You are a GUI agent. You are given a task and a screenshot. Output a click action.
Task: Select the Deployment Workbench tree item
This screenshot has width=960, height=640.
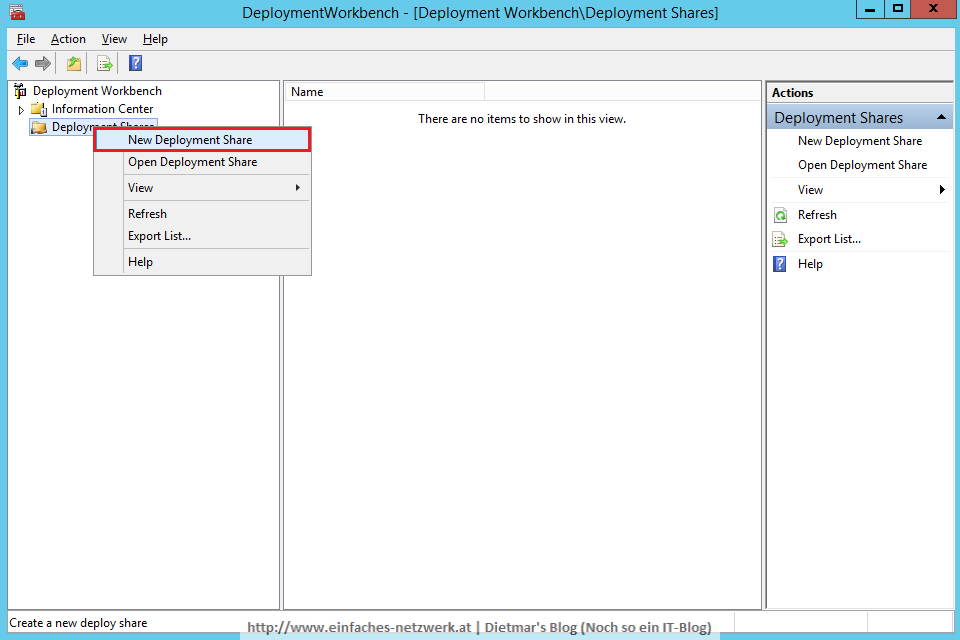pyautogui.click(x=97, y=91)
